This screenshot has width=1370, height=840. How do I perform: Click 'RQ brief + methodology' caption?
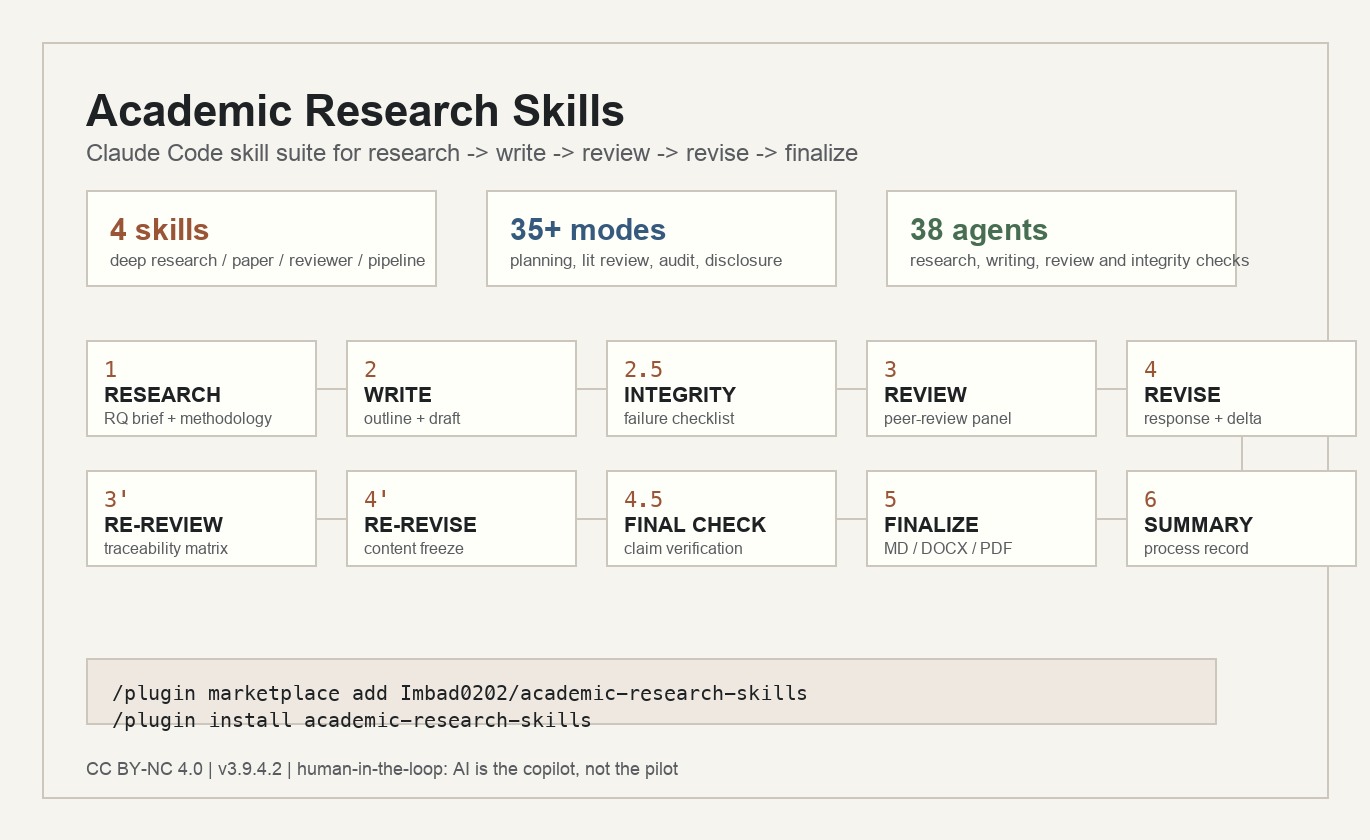point(188,418)
